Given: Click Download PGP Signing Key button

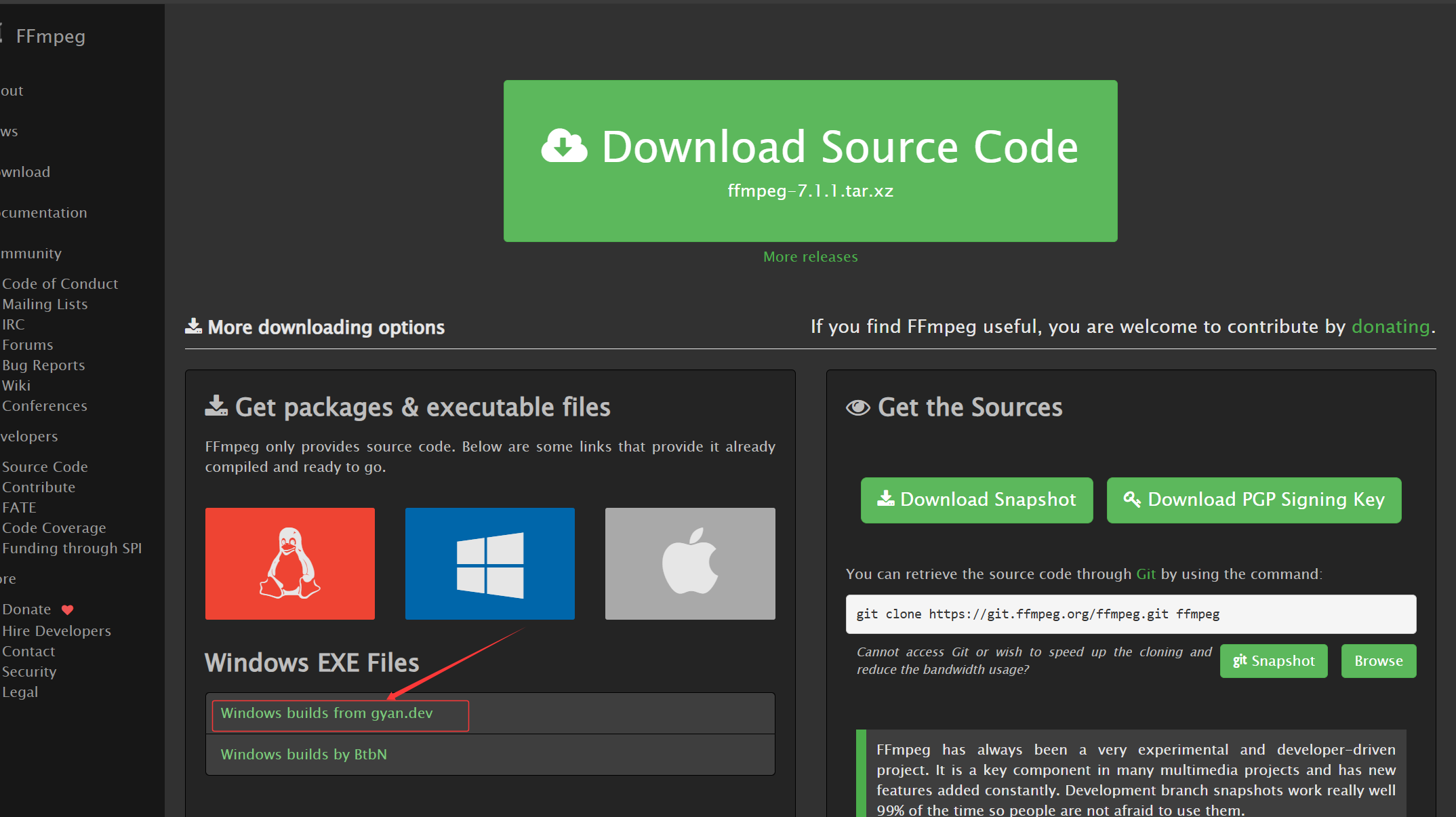Looking at the screenshot, I should pyautogui.click(x=1253, y=500).
